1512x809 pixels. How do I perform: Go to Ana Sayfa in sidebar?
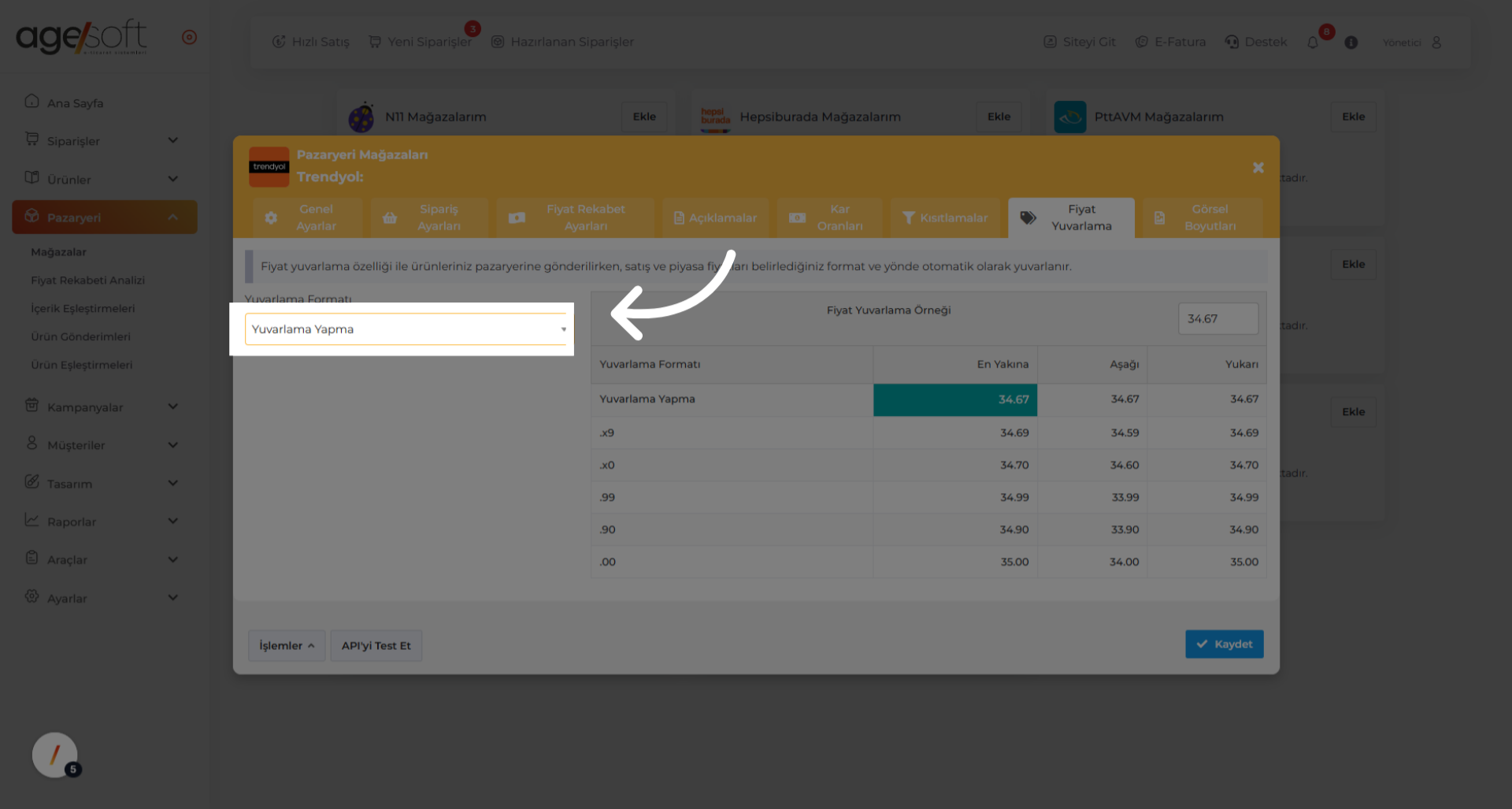click(x=104, y=102)
